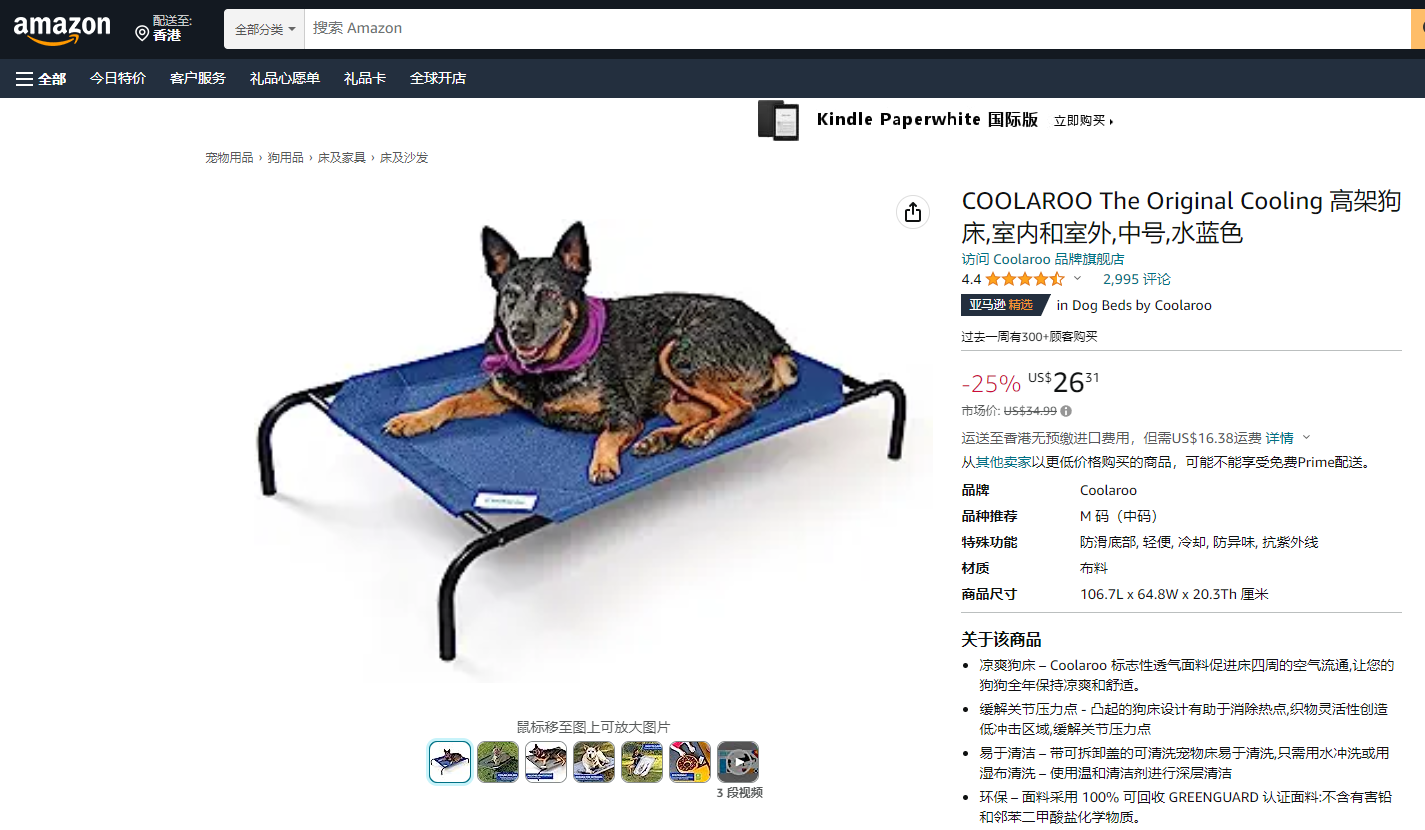Select the white dog product thumbnail
The width and height of the screenshot is (1425, 830).
(x=594, y=762)
